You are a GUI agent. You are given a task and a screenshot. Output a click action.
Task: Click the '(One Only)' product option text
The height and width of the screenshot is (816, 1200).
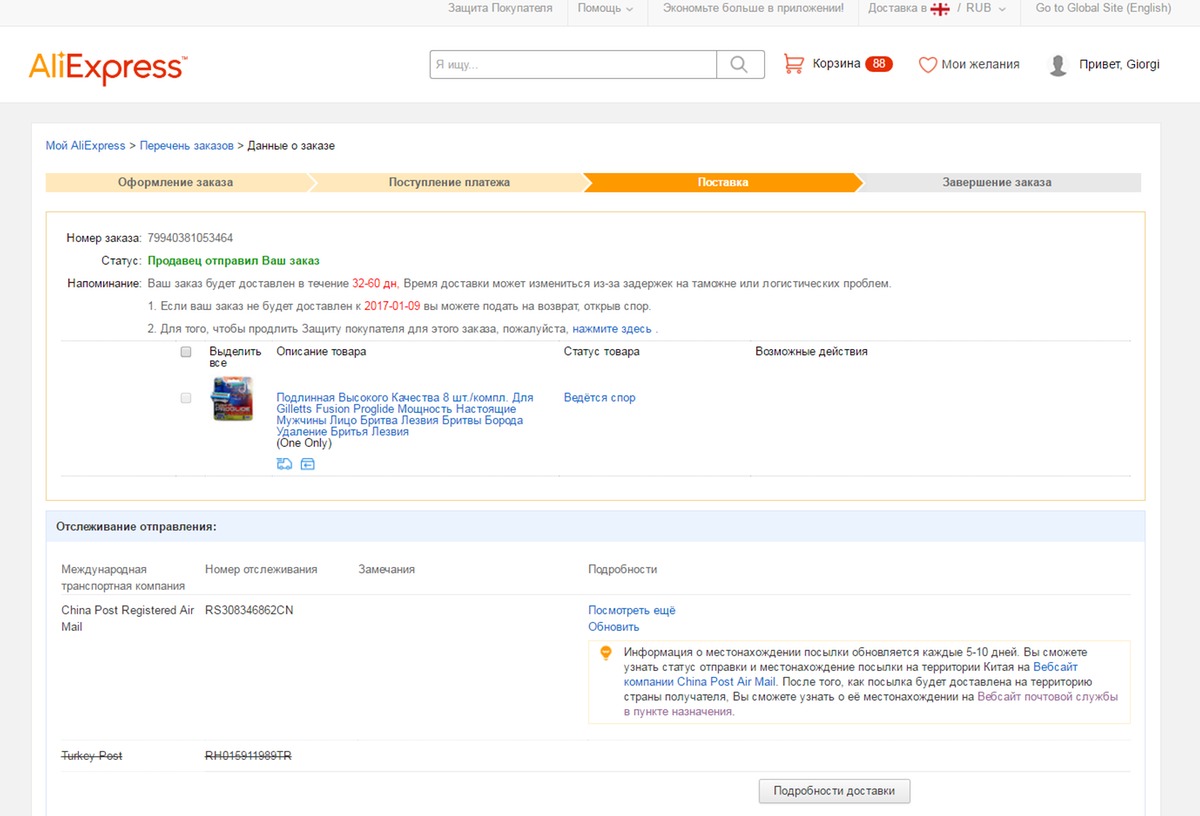[x=304, y=443]
